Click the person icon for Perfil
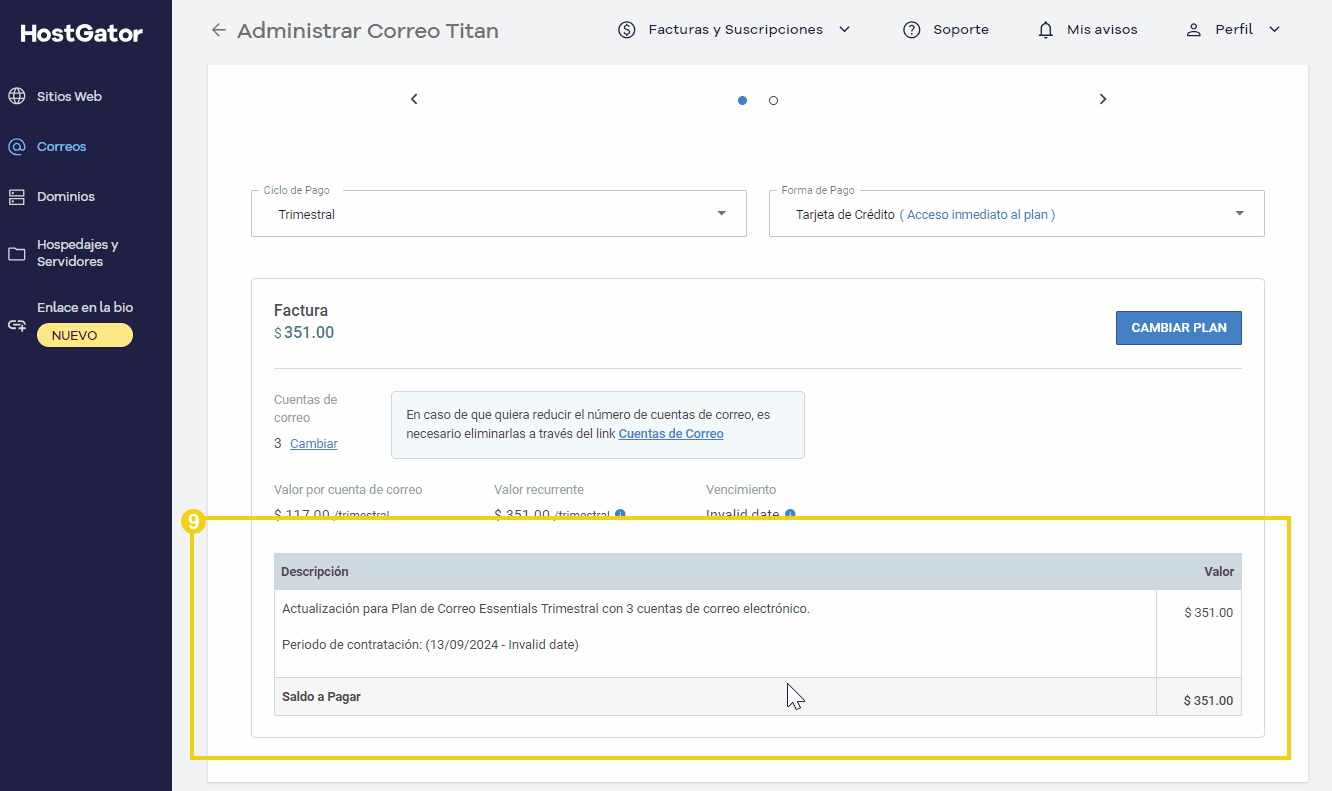 point(1193,30)
